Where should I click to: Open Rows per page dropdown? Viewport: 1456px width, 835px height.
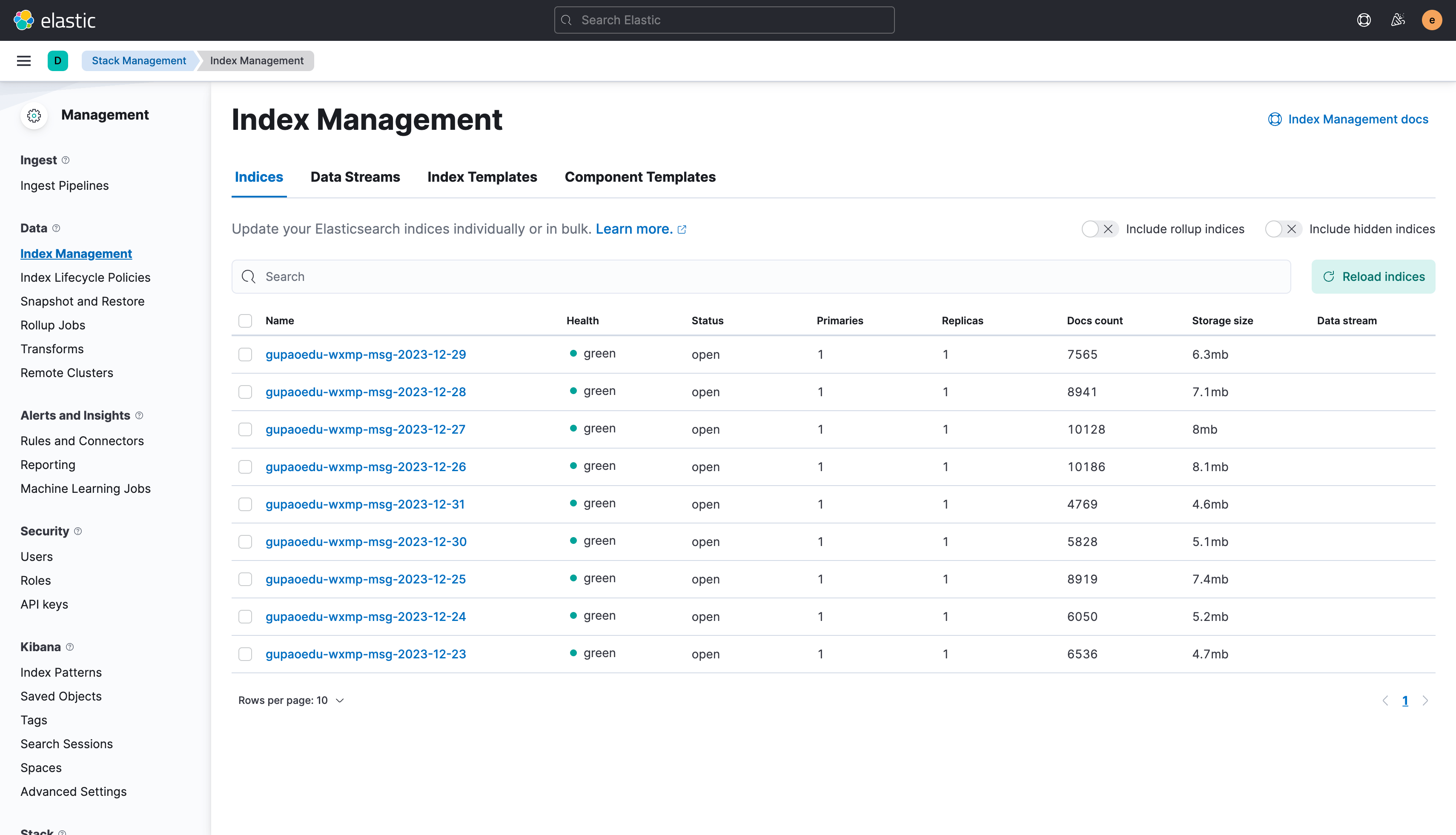[291, 700]
